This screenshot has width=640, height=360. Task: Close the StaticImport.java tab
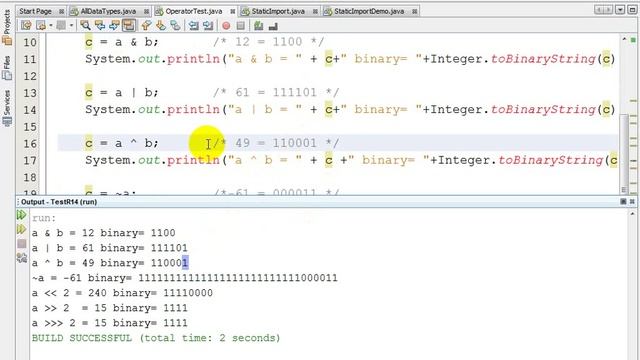click(x=315, y=12)
